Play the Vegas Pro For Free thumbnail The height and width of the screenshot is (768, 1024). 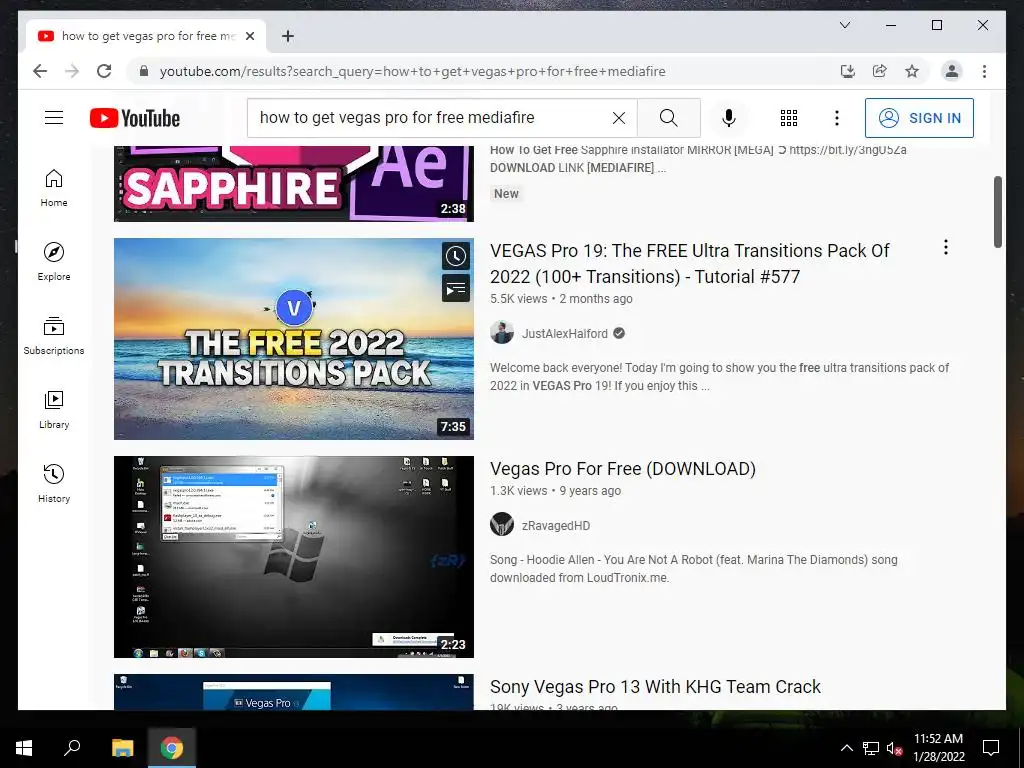click(x=294, y=557)
